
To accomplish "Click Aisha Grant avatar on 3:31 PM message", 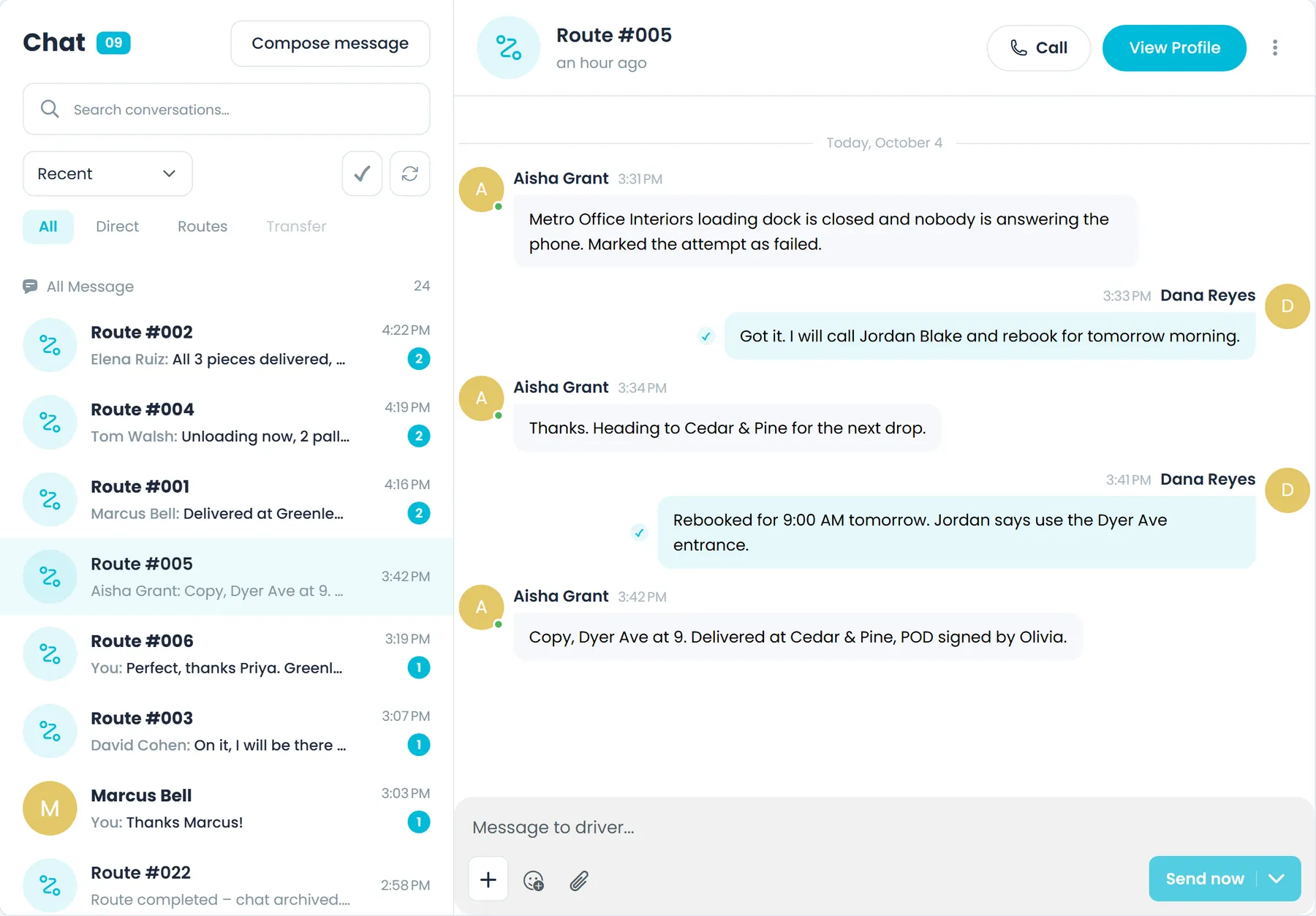I will pos(481,189).
